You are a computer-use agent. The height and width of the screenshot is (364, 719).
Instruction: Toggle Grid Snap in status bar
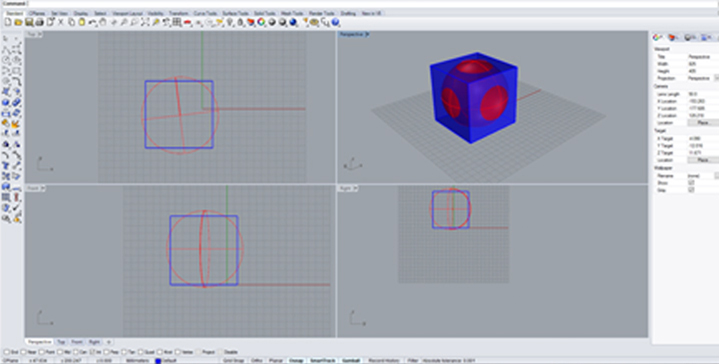[234, 360]
